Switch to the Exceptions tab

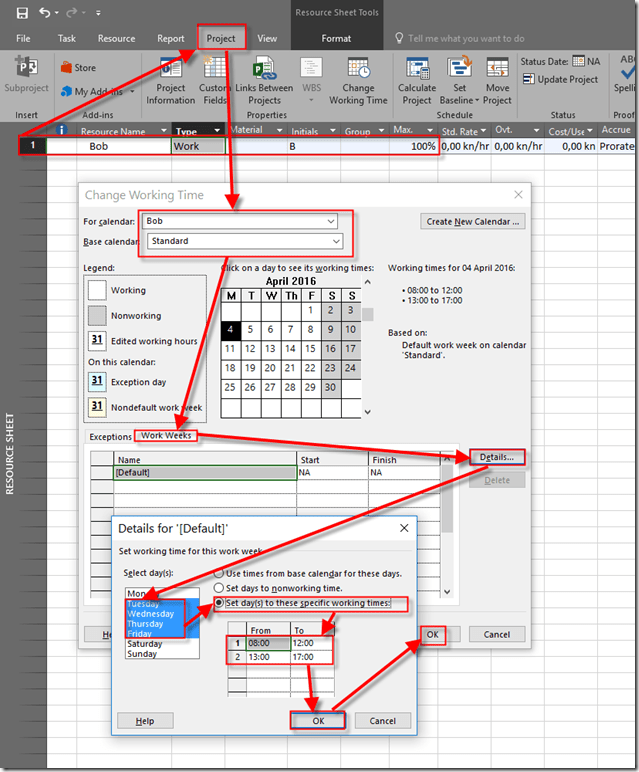click(110, 437)
